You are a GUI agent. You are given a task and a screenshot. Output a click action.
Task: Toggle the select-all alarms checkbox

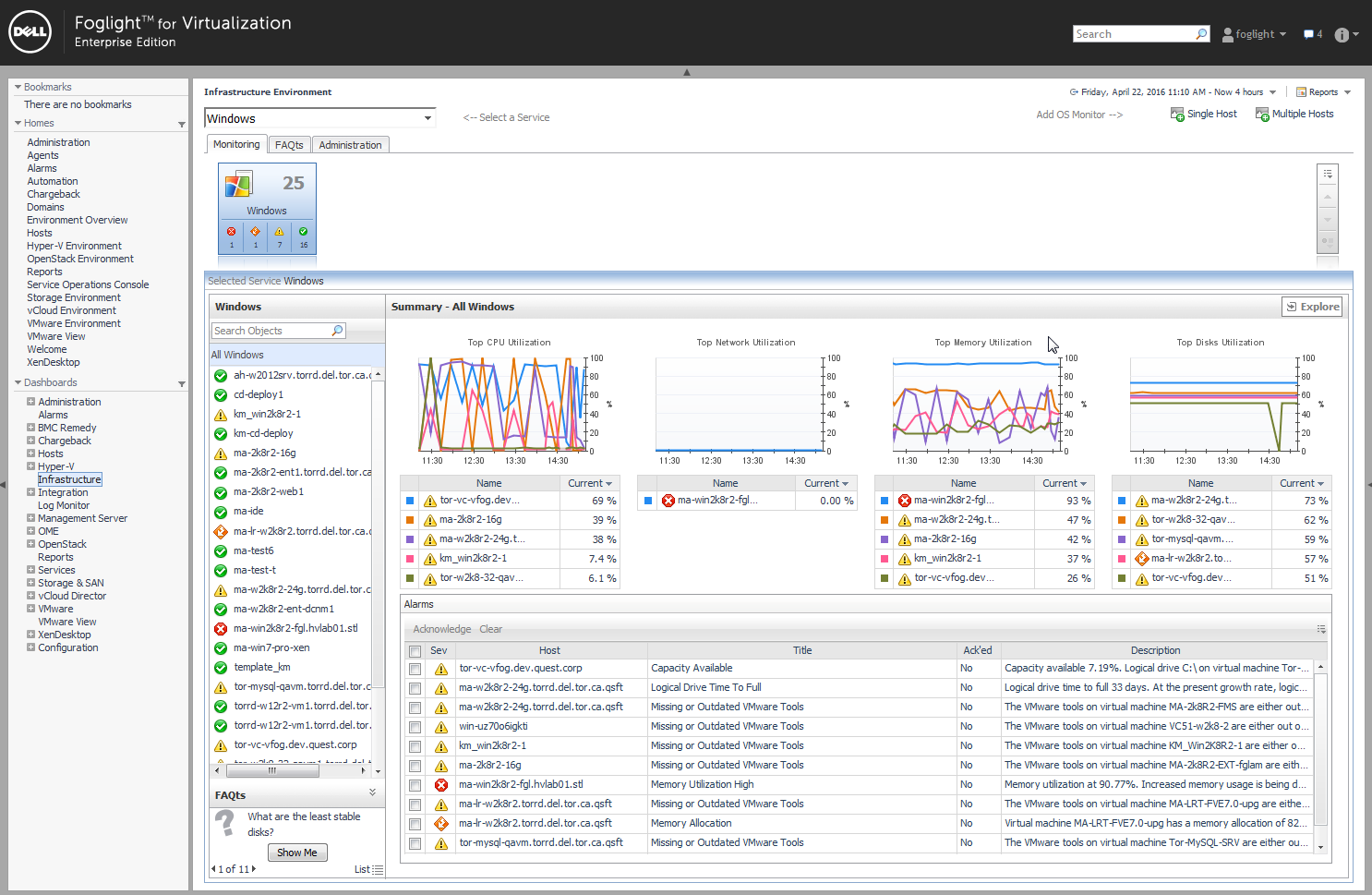click(x=415, y=651)
